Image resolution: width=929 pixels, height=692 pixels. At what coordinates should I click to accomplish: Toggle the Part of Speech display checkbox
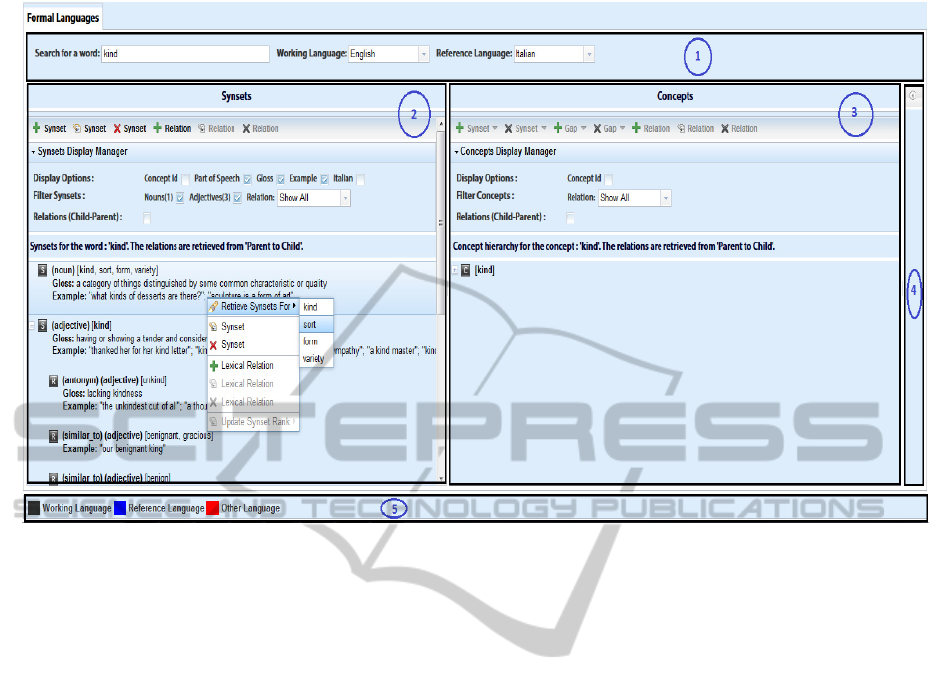(246, 179)
